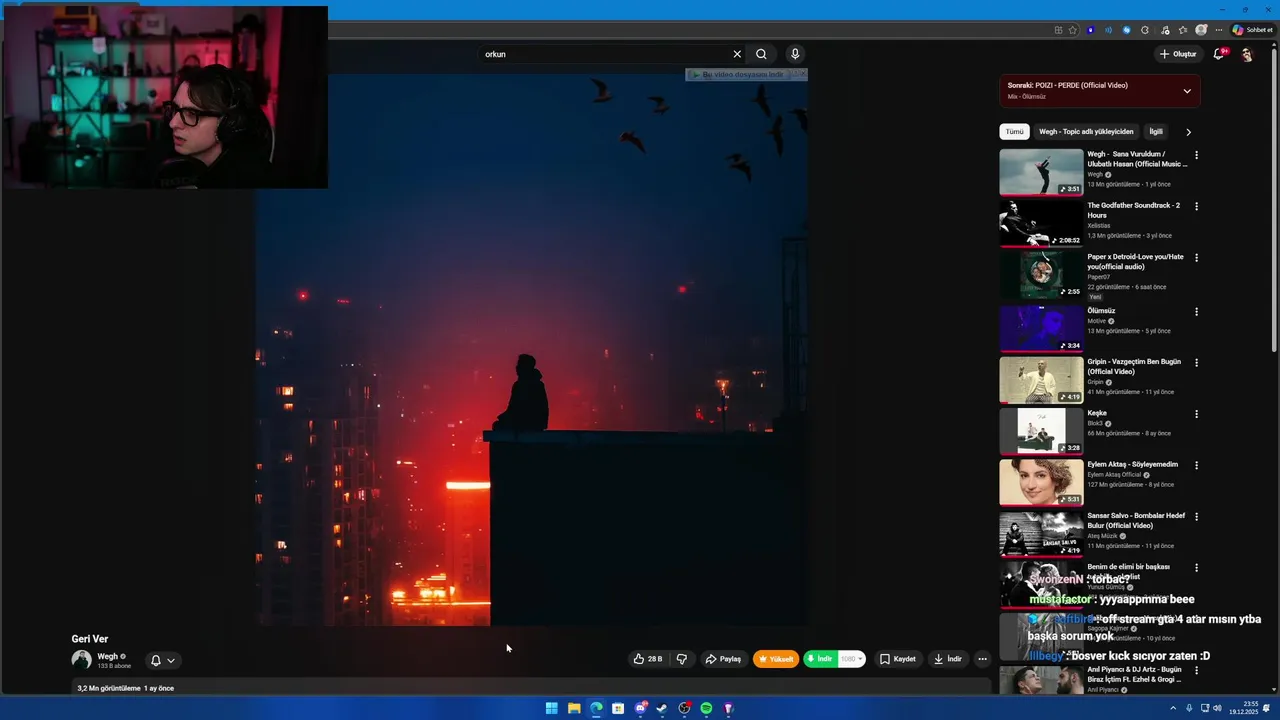This screenshot has width=1280, height=720.
Task: Click the Paylaş share button
Action: pyautogui.click(x=723, y=659)
